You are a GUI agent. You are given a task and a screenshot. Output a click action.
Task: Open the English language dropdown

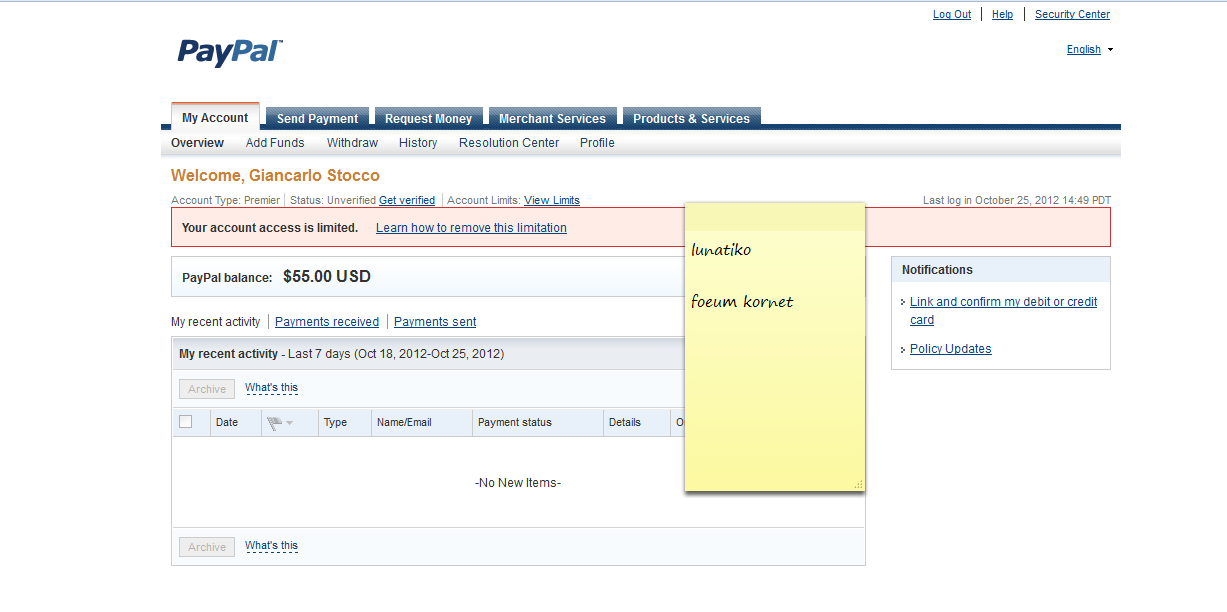click(1090, 50)
